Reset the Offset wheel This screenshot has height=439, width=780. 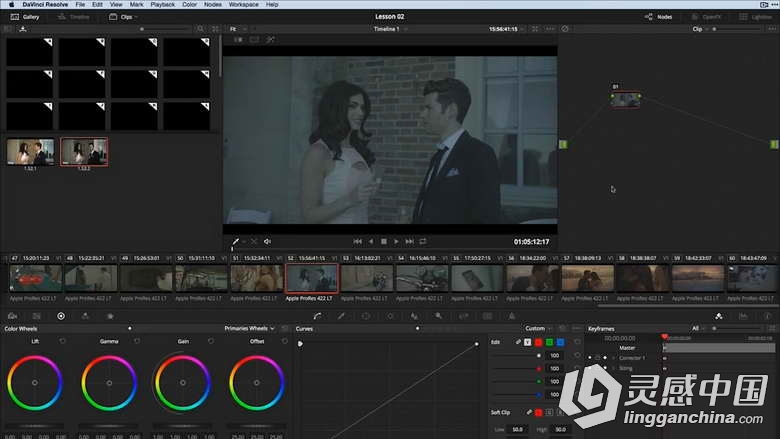point(285,341)
